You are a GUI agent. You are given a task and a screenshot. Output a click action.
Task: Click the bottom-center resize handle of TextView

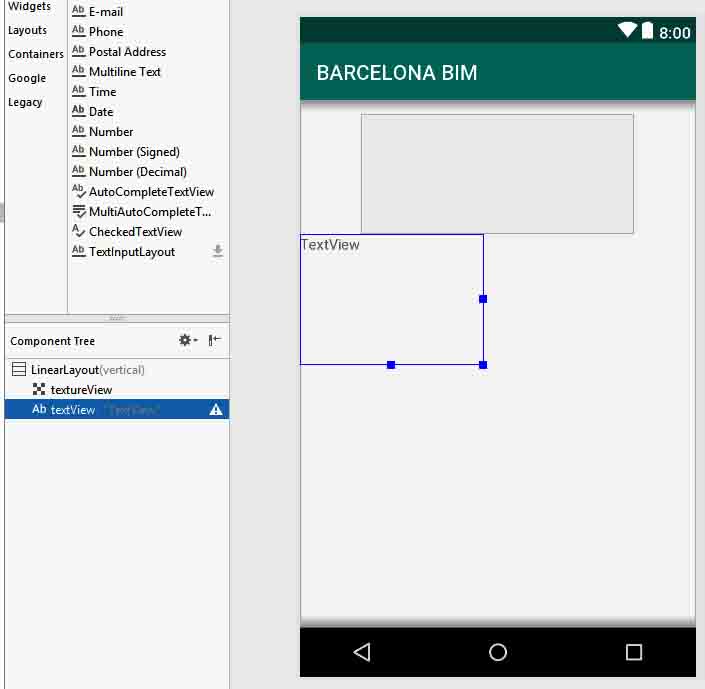(x=391, y=365)
